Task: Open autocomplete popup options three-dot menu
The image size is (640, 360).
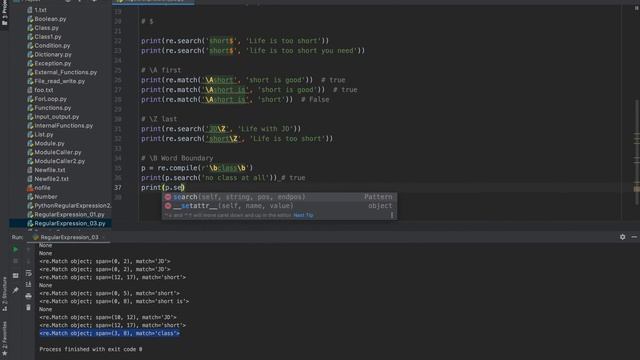Action: [x=392, y=215]
